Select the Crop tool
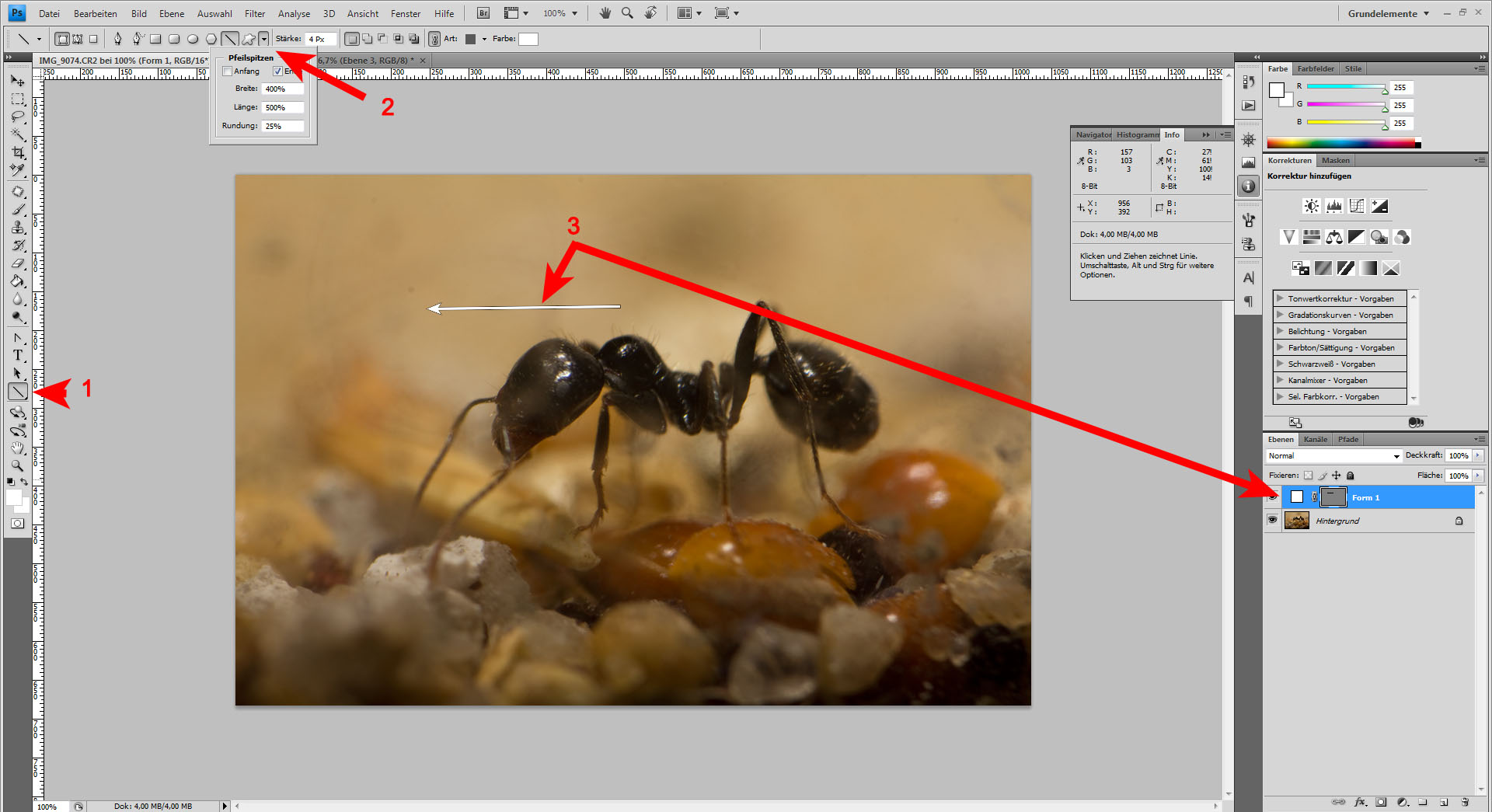This screenshot has width=1492, height=812. pos(17,152)
